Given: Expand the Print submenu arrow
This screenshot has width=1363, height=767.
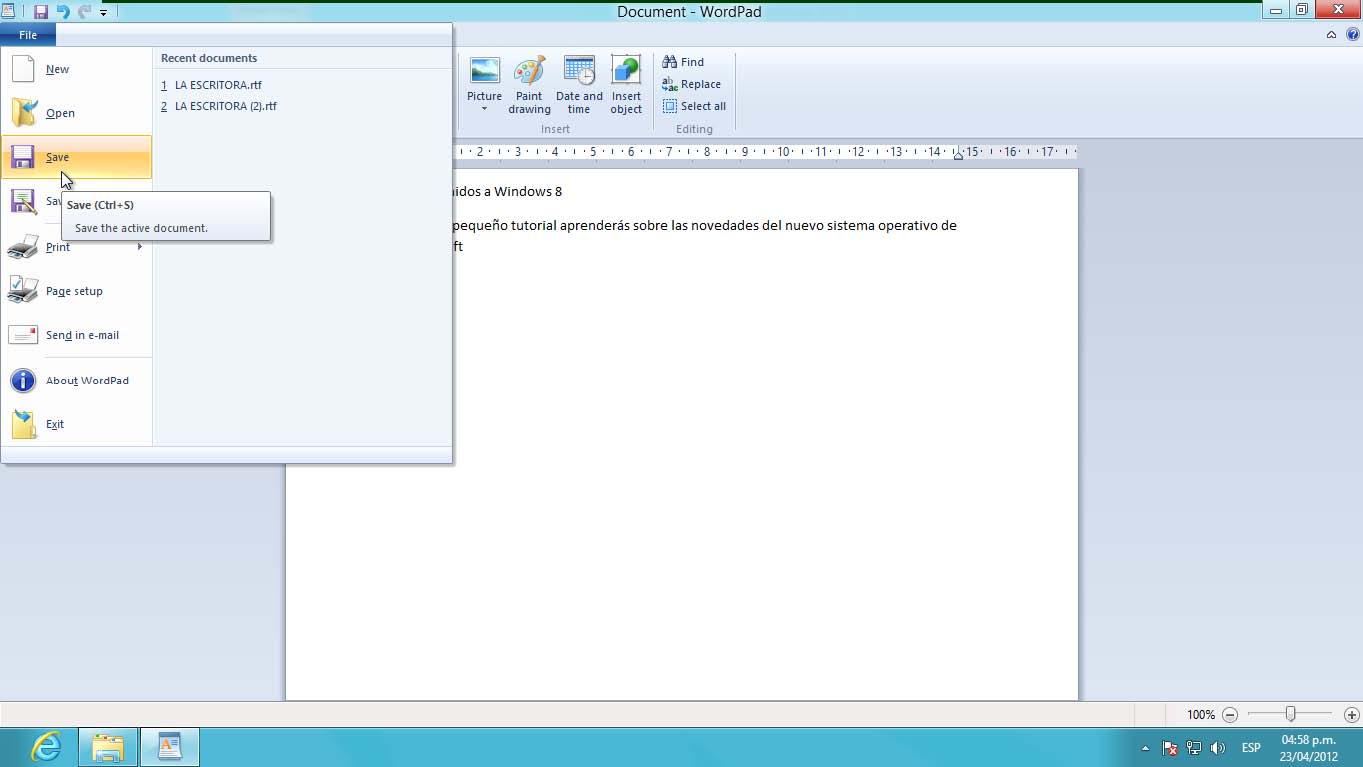Looking at the screenshot, I should [140, 247].
